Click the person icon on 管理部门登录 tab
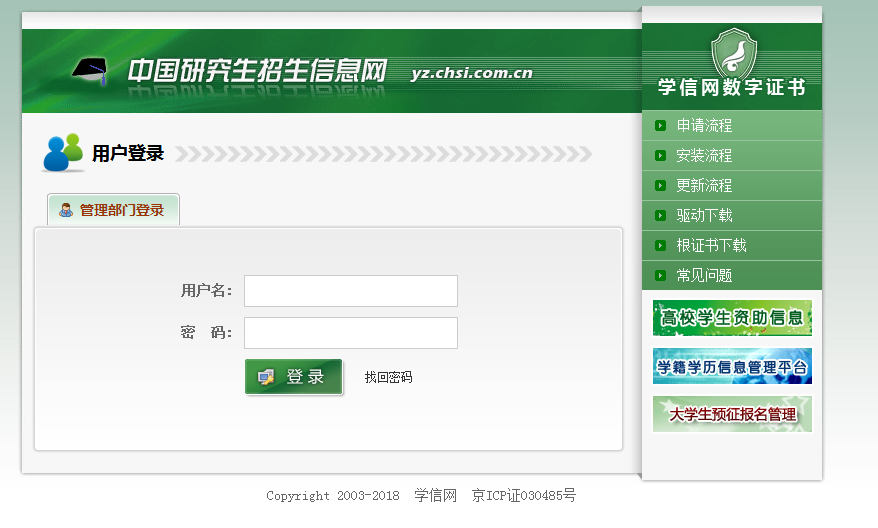Image resolution: width=878 pixels, height=528 pixels. click(66, 210)
